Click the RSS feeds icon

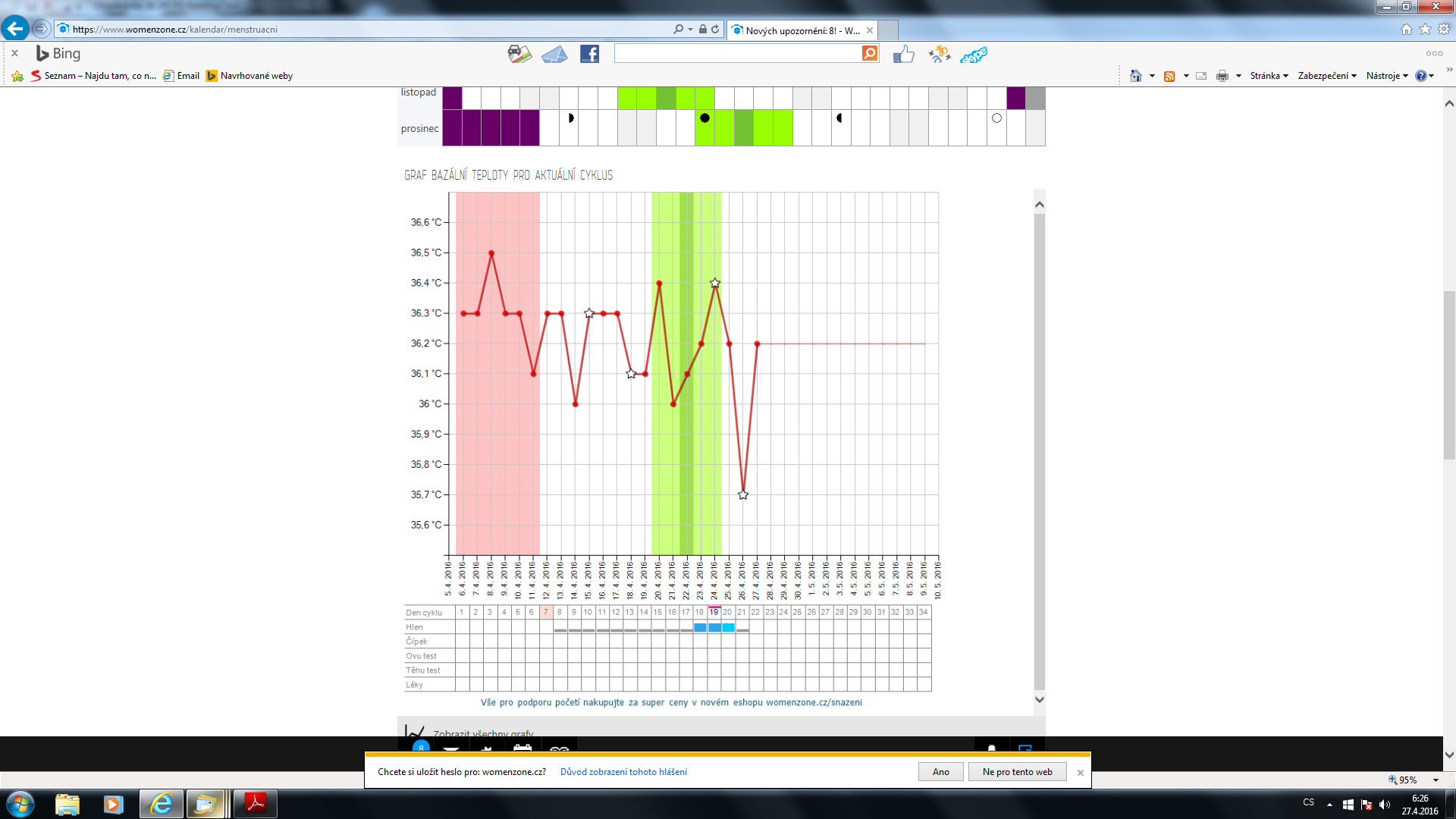click(x=1169, y=76)
